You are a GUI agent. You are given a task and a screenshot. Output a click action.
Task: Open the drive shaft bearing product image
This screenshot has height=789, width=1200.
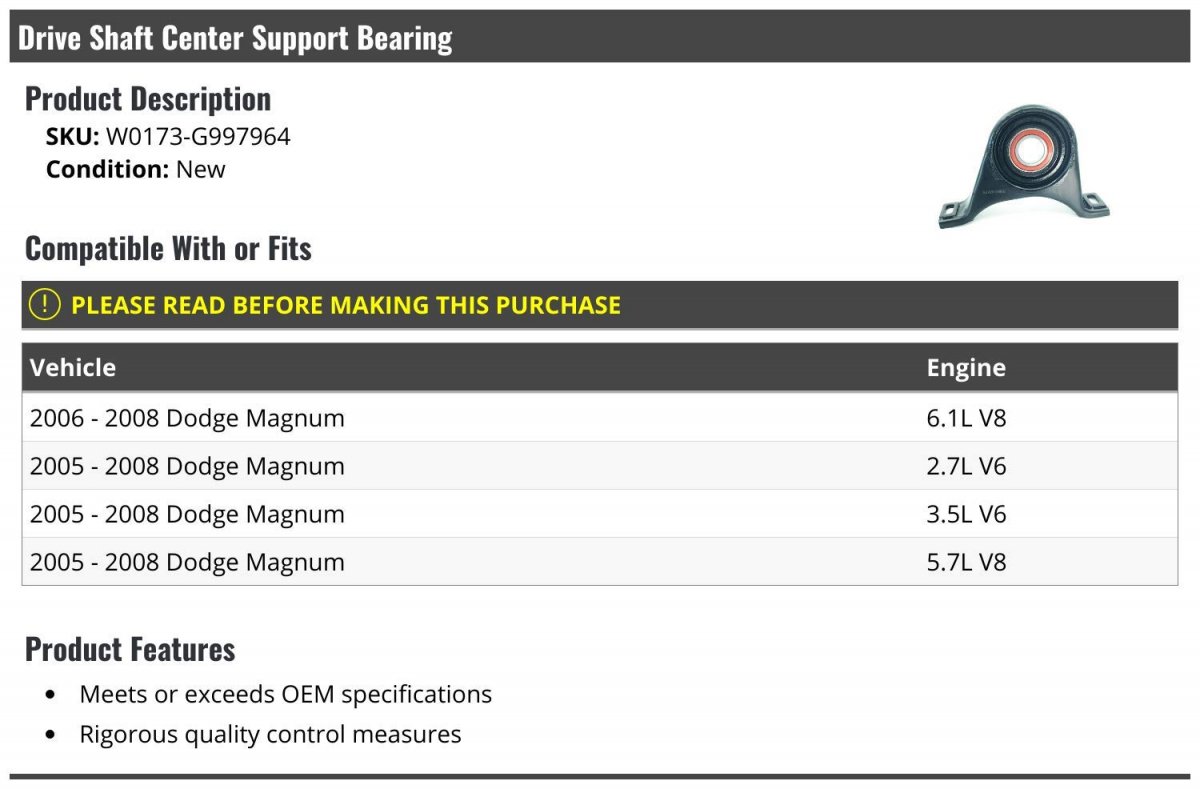pos(1024,168)
